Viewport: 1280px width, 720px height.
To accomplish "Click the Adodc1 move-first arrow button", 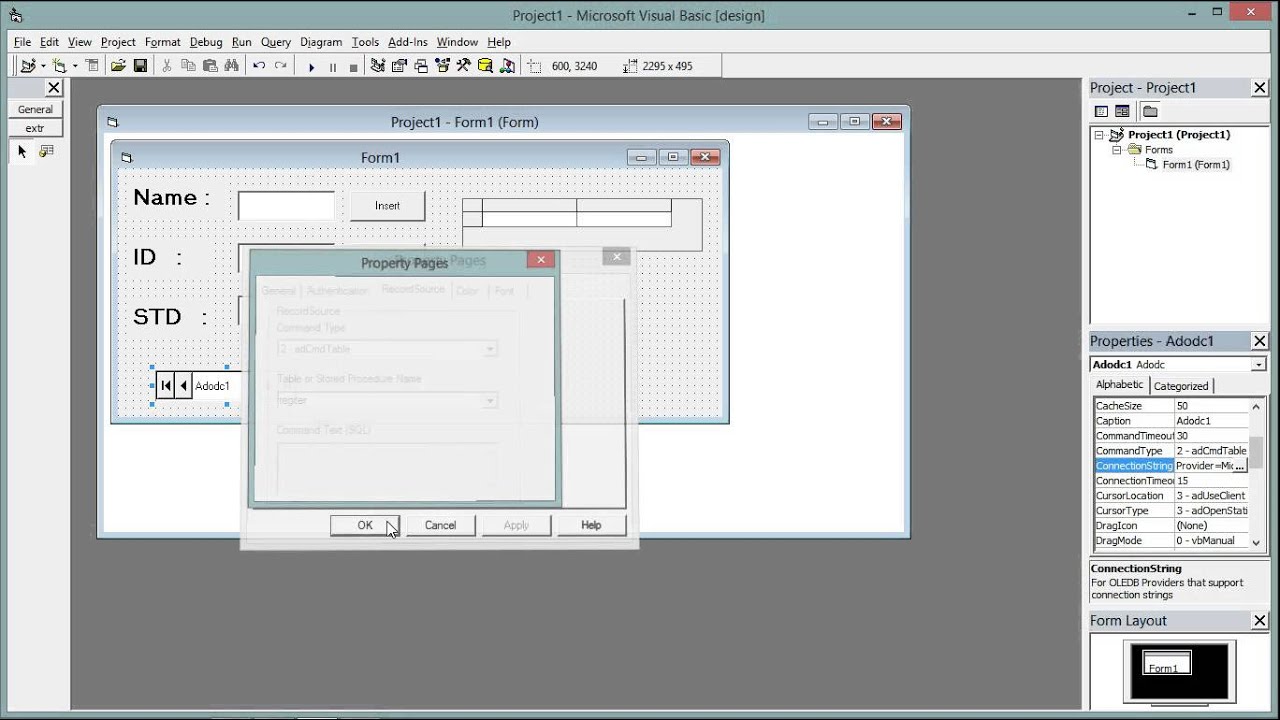I will (166, 386).
